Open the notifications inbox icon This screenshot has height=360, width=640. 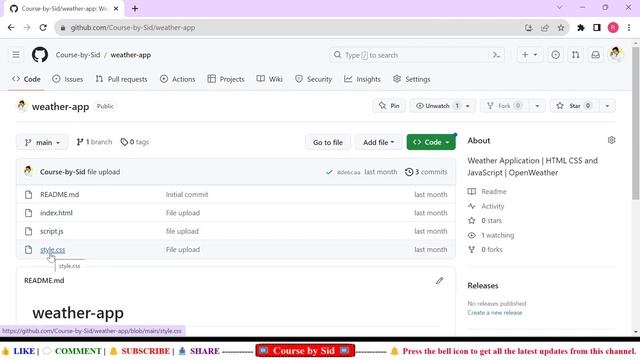click(596, 55)
